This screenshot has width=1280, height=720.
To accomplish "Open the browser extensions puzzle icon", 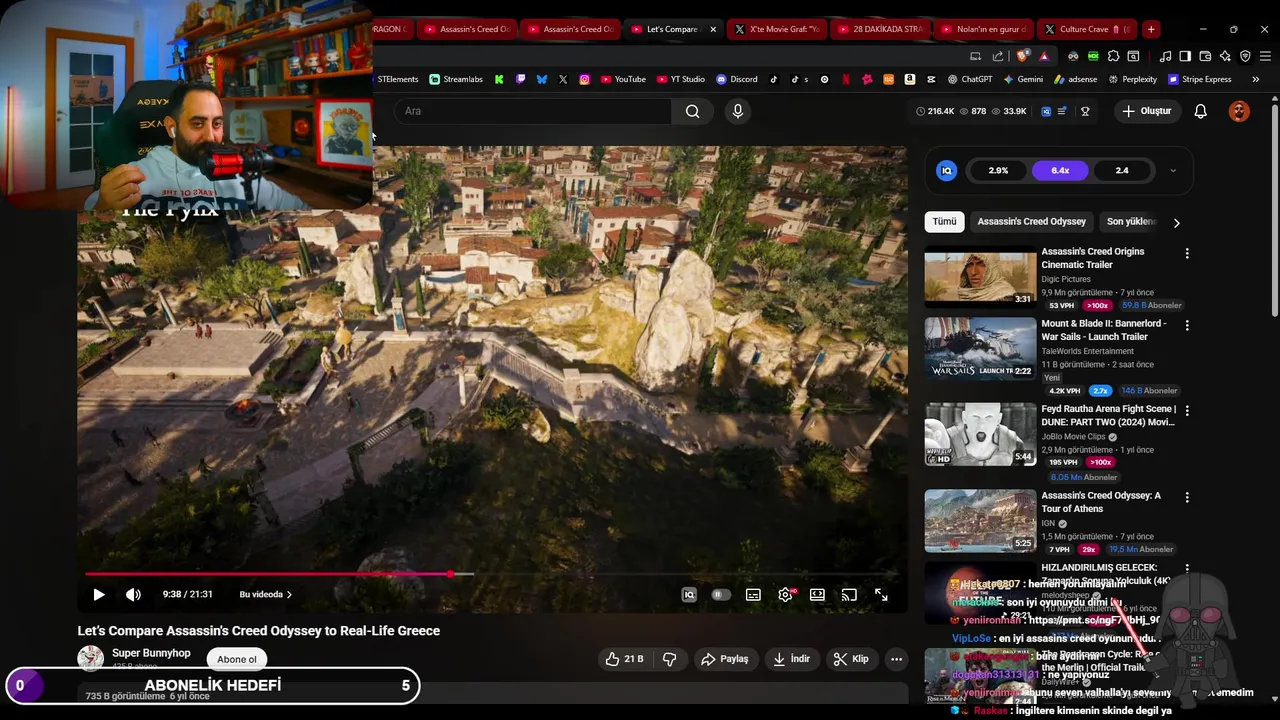I will (x=1113, y=56).
